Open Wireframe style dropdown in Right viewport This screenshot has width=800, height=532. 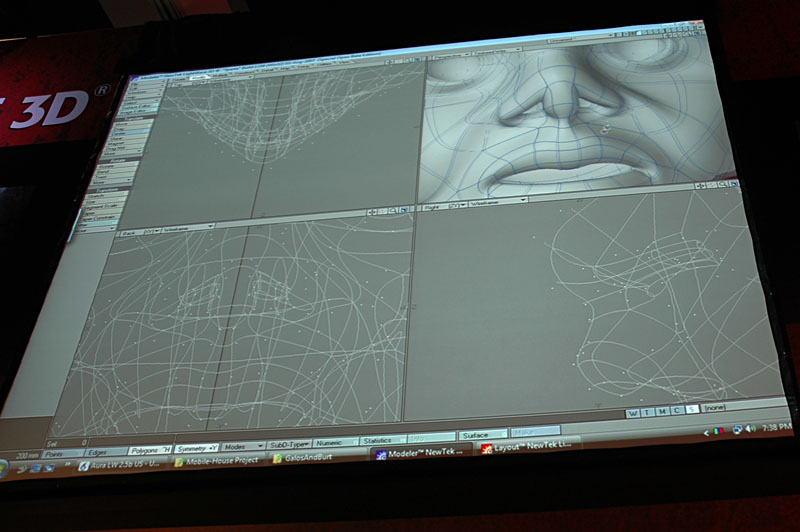point(499,202)
